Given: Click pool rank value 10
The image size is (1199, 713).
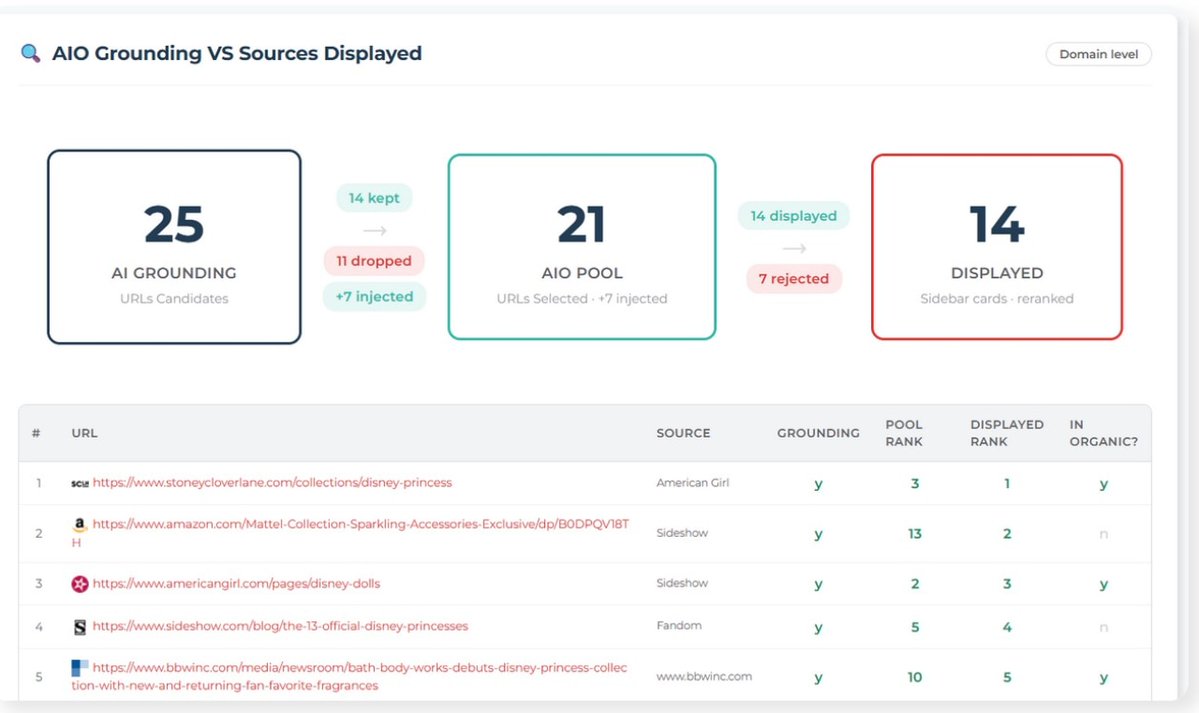Looking at the screenshot, I should (915, 677).
